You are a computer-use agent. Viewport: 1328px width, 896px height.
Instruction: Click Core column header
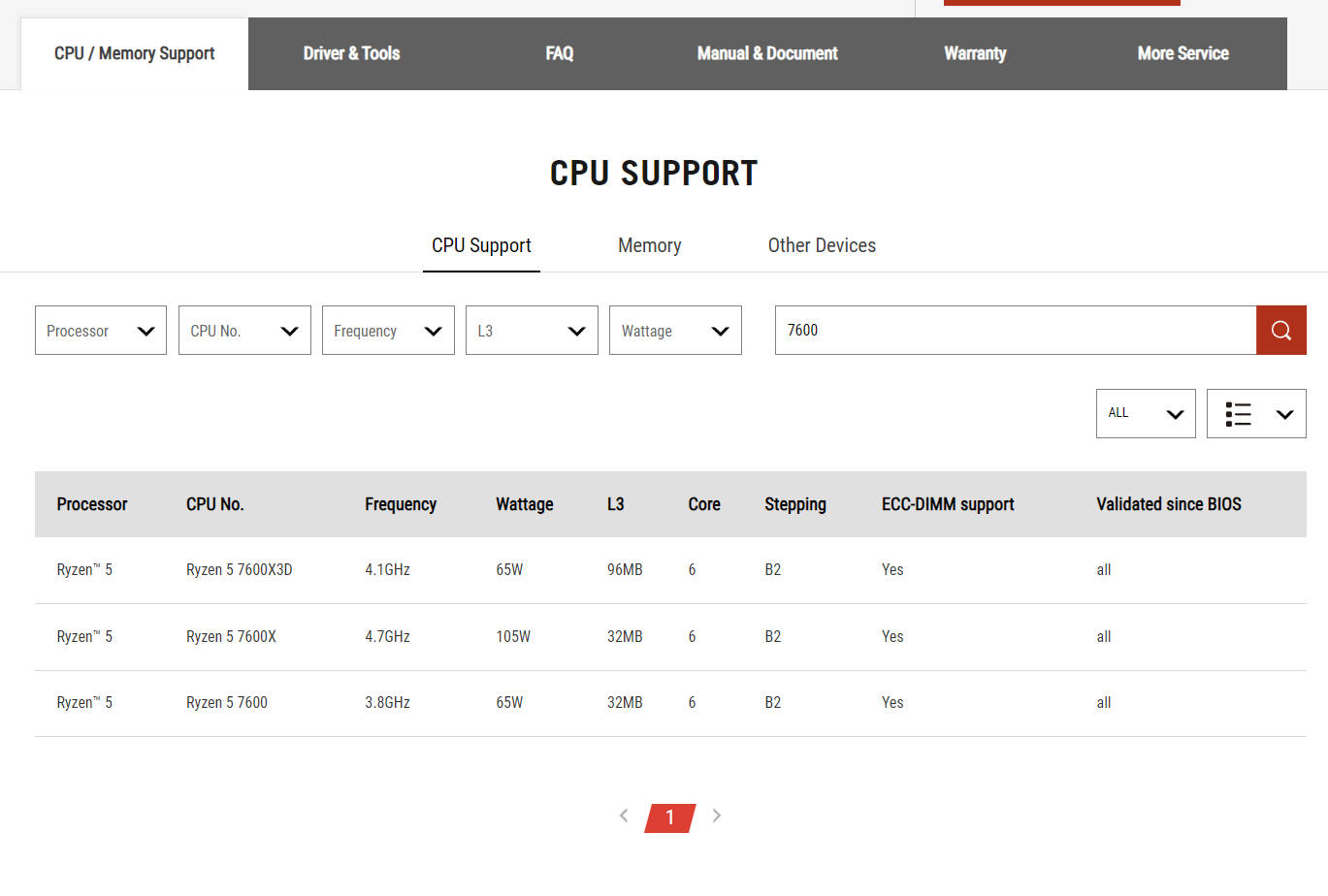[x=704, y=504]
